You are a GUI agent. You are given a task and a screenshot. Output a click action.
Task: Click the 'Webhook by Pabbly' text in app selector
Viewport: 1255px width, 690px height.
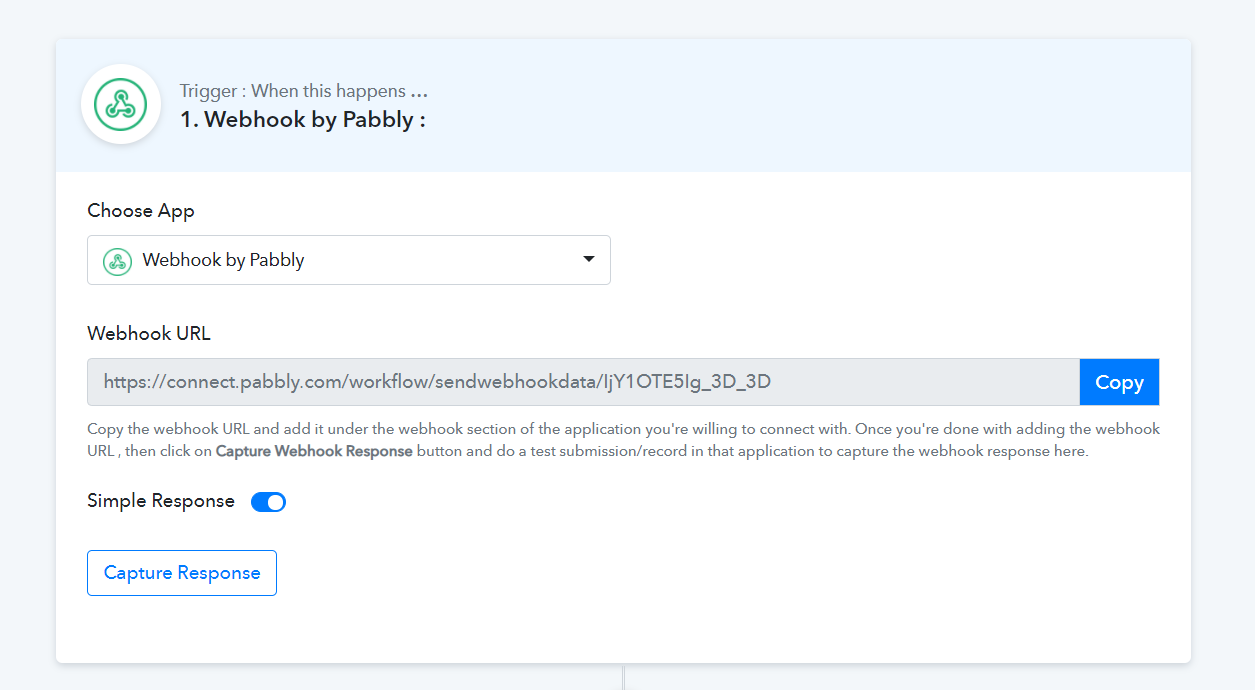[x=223, y=260]
